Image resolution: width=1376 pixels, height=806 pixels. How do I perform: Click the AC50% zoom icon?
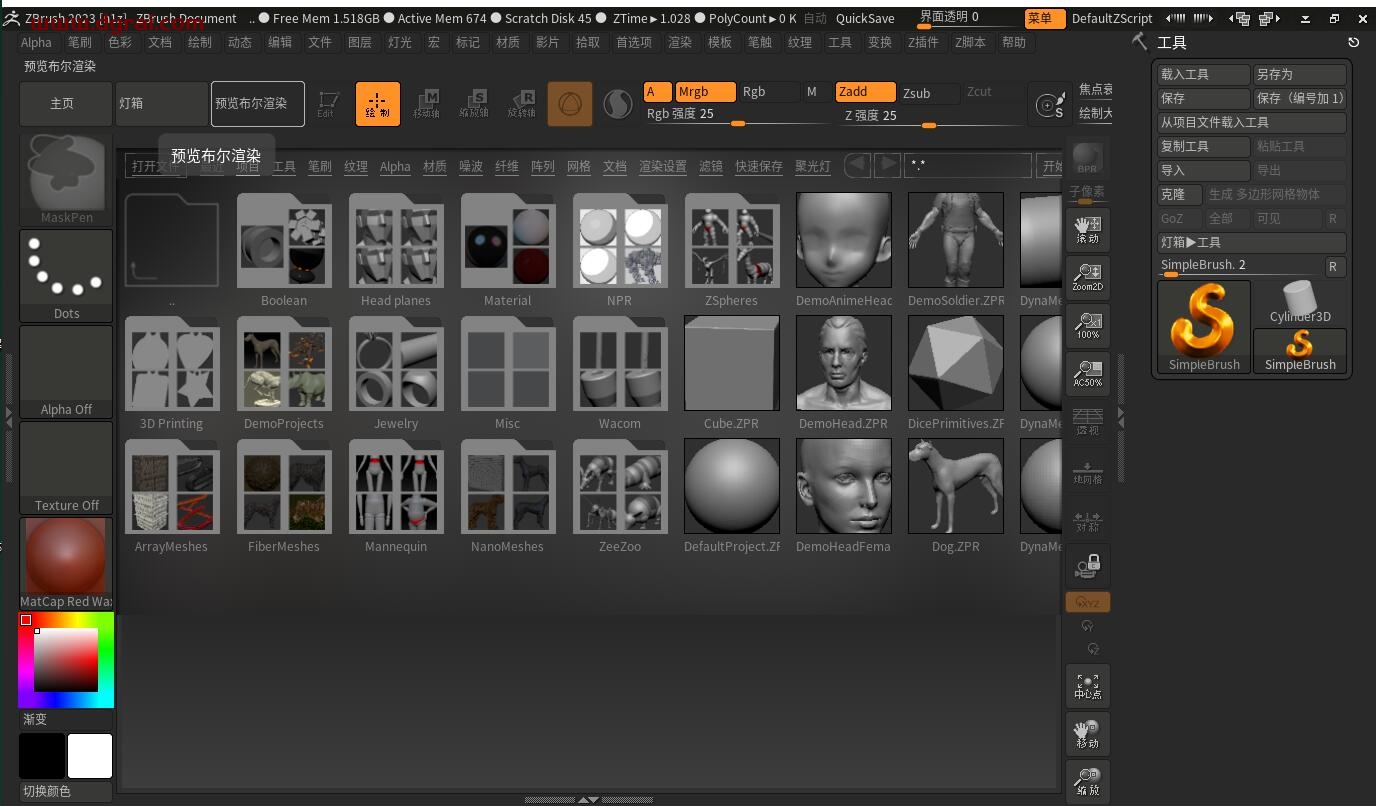tap(1087, 374)
